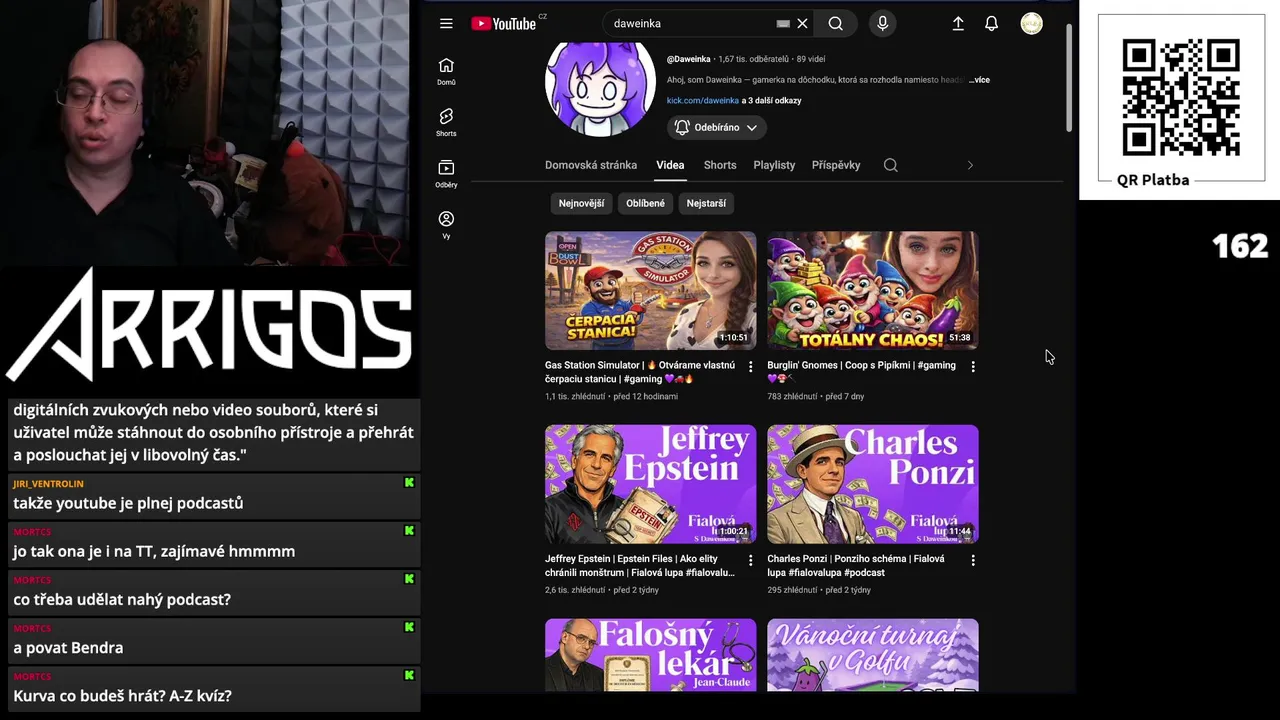The image size is (1280, 720).
Task: Click the '89 videí' video count text
Action: 811,60
